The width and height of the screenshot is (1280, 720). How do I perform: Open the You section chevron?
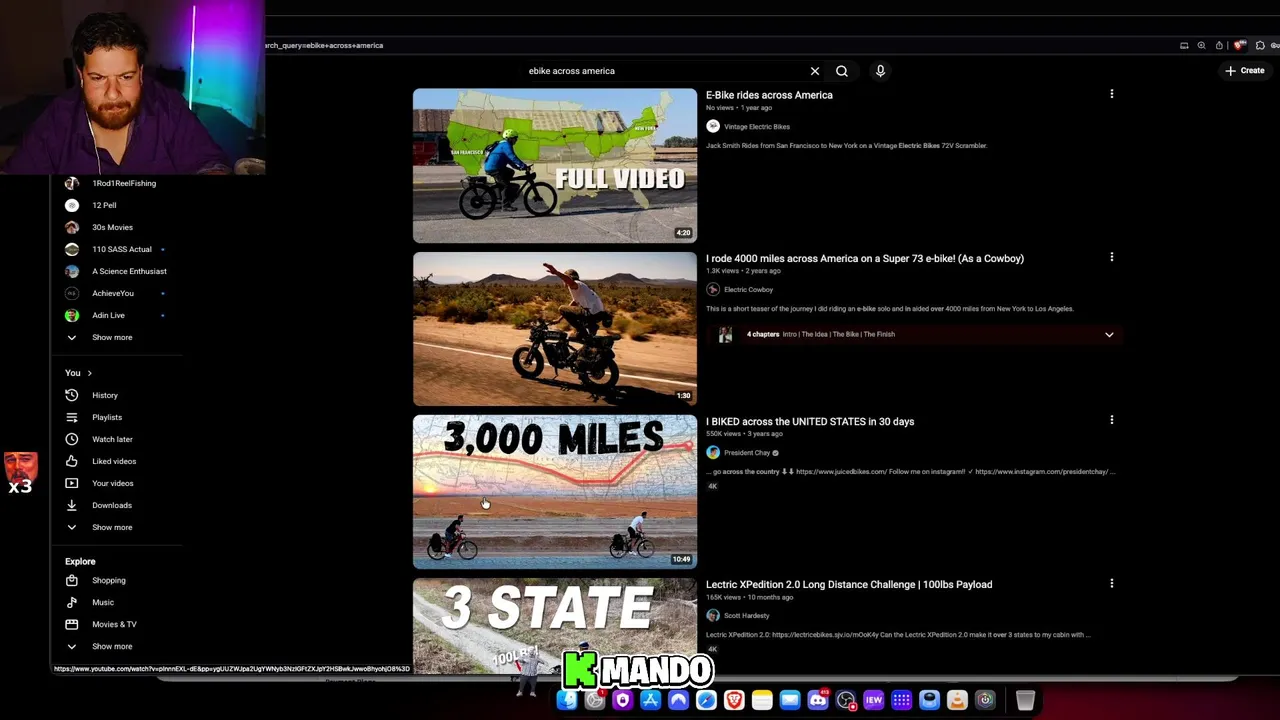tap(89, 373)
